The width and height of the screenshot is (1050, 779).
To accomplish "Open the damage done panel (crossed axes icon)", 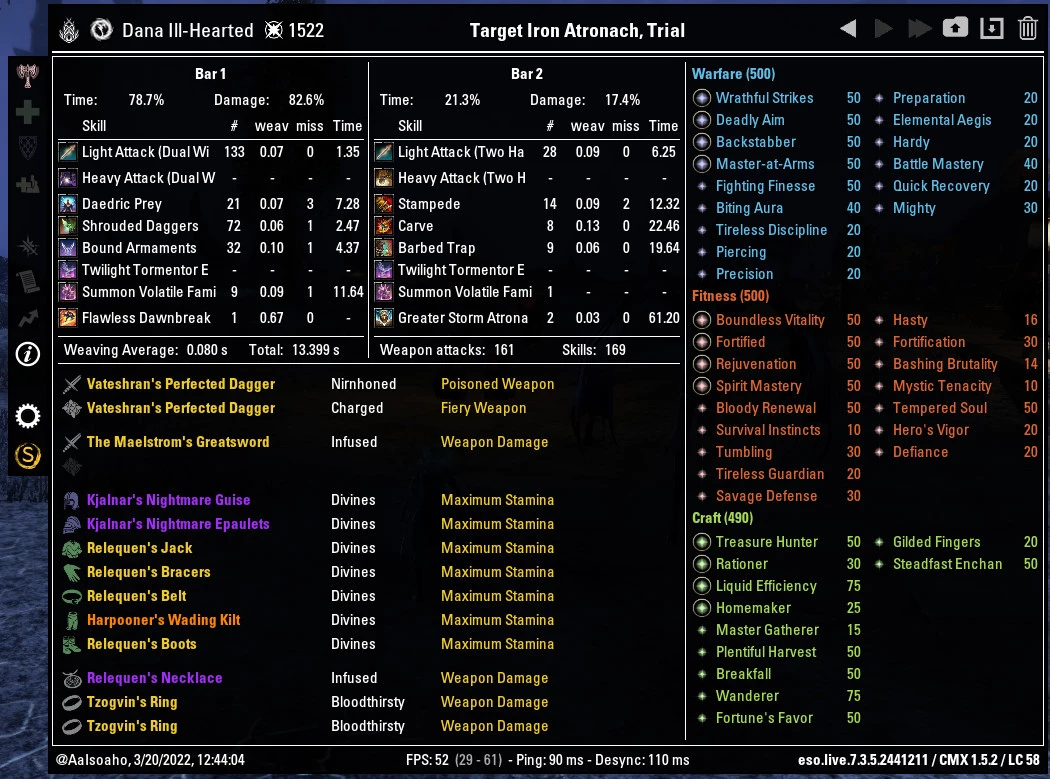I will pos(27,76).
